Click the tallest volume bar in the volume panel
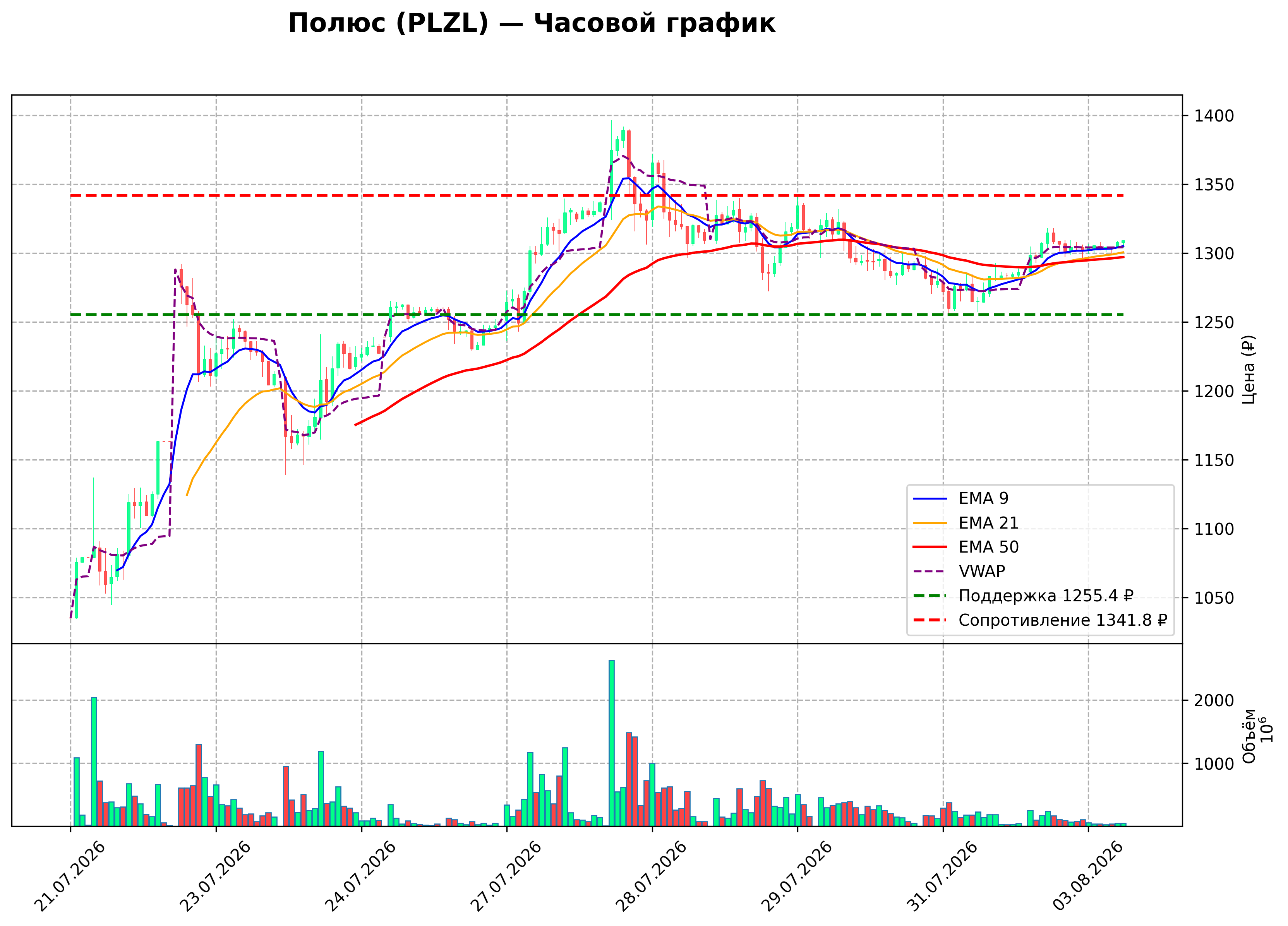The height and width of the screenshot is (926, 1288). pyautogui.click(x=612, y=743)
